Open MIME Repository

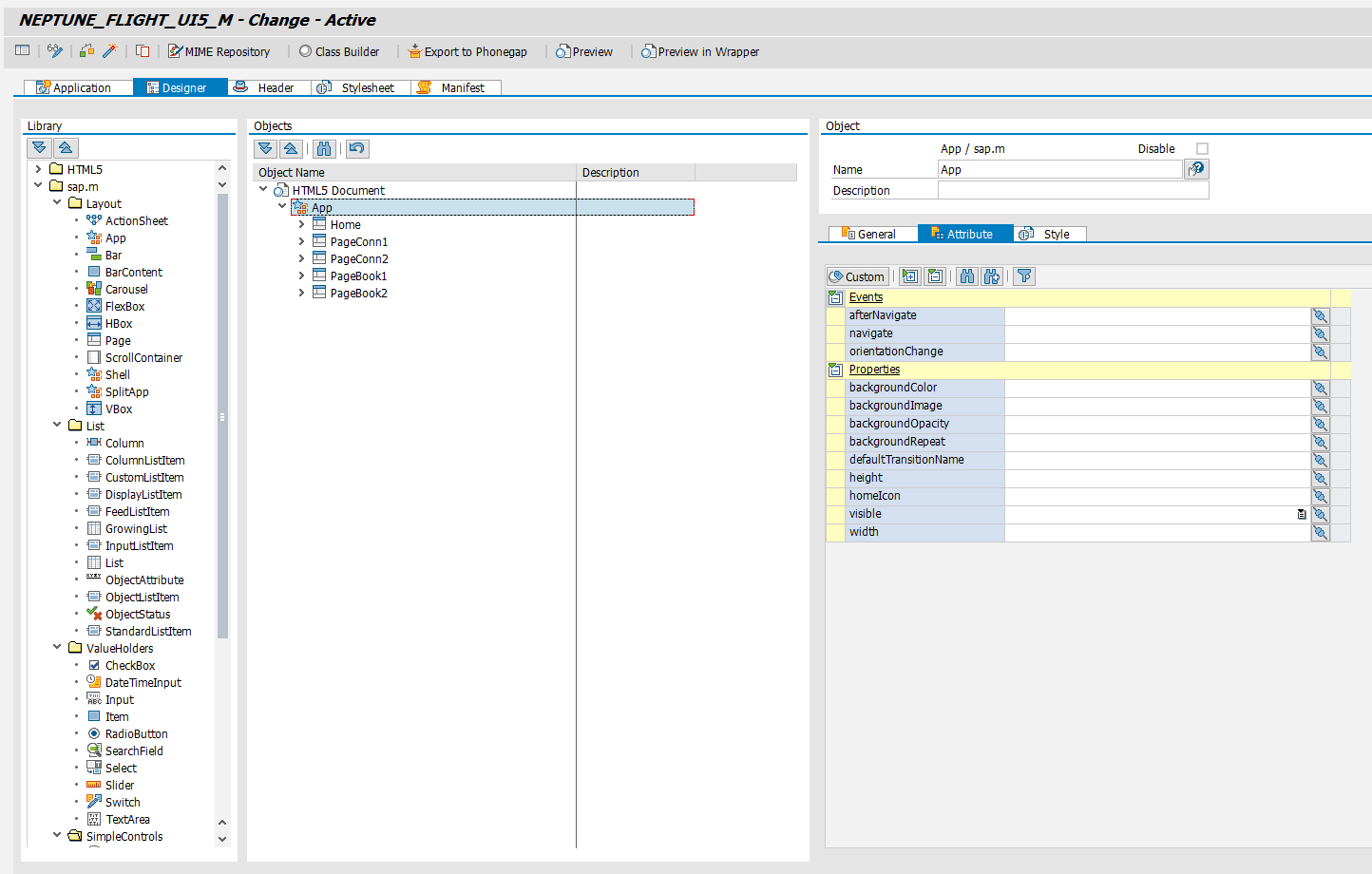(219, 51)
